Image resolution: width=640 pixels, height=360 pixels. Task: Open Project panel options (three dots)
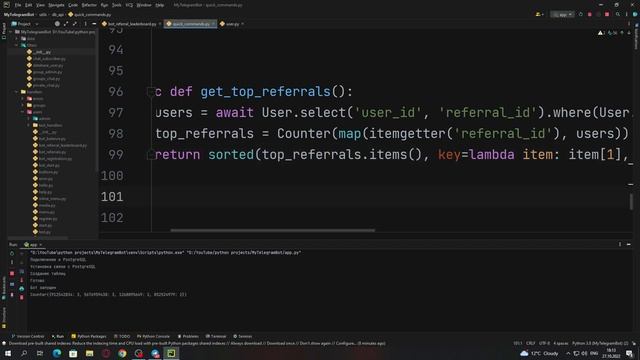click(x=85, y=24)
